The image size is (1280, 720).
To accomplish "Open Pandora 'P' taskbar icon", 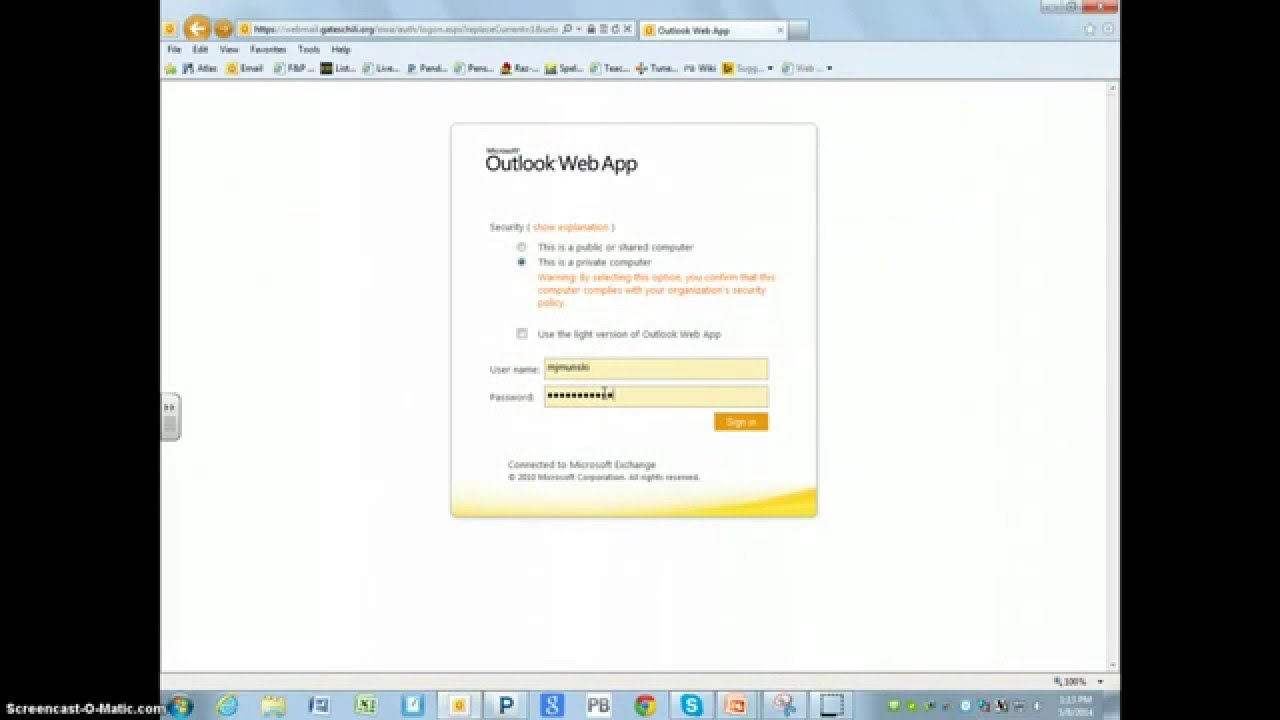I will 506,706.
